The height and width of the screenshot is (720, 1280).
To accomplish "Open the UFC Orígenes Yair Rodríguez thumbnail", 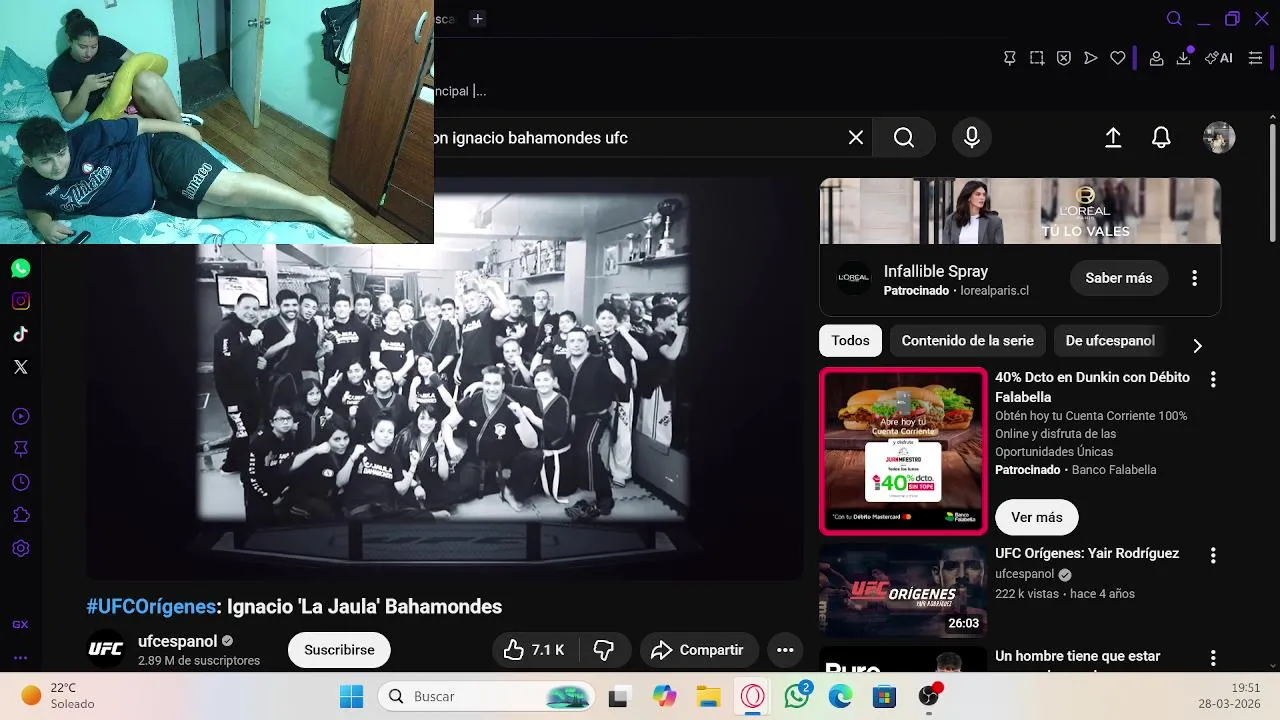I will pos(903,590).
